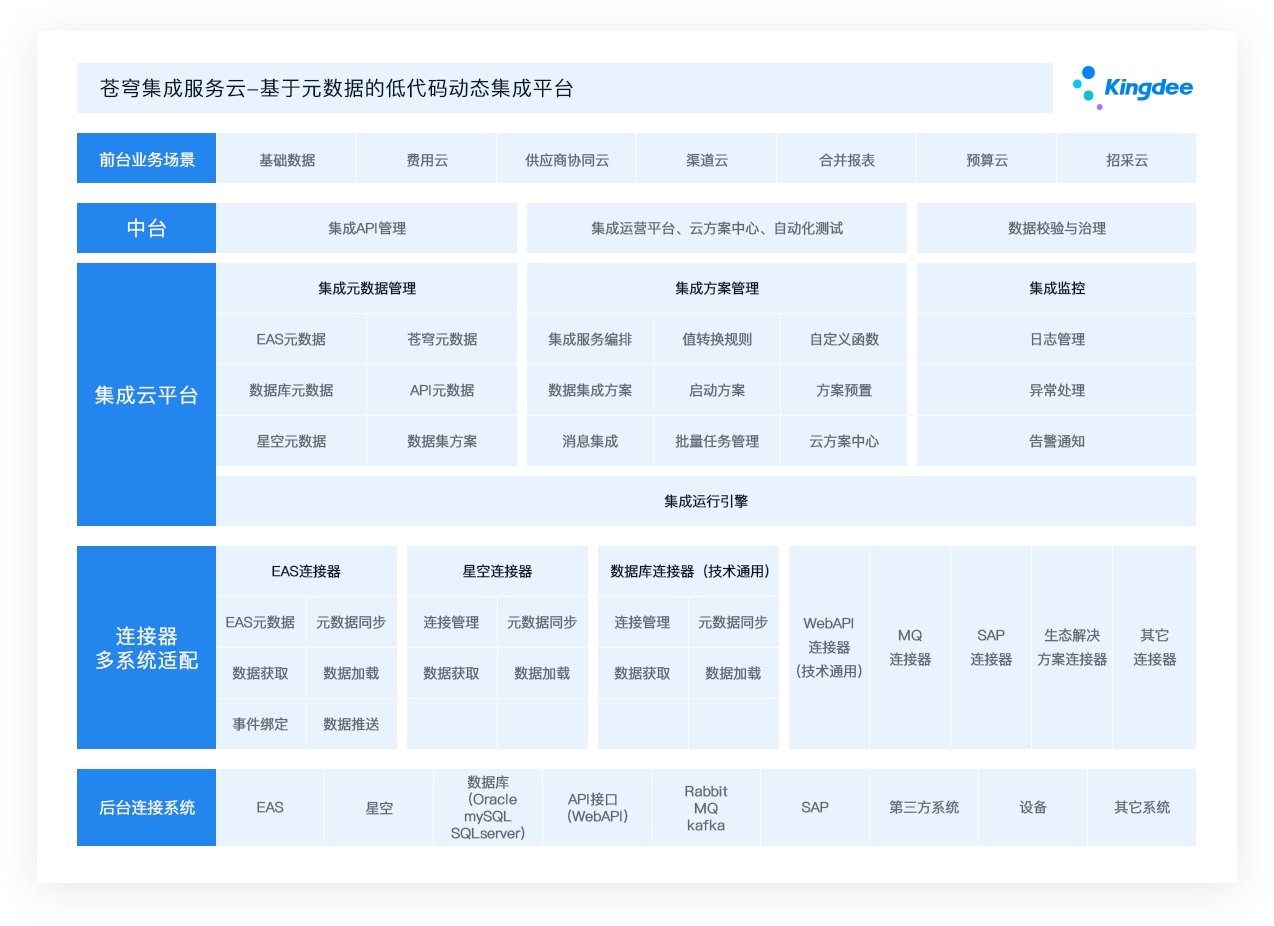Screen dimensions: 1274x926
Task: Click the 日志管理 monitoring item
Action: (1056, 339)
